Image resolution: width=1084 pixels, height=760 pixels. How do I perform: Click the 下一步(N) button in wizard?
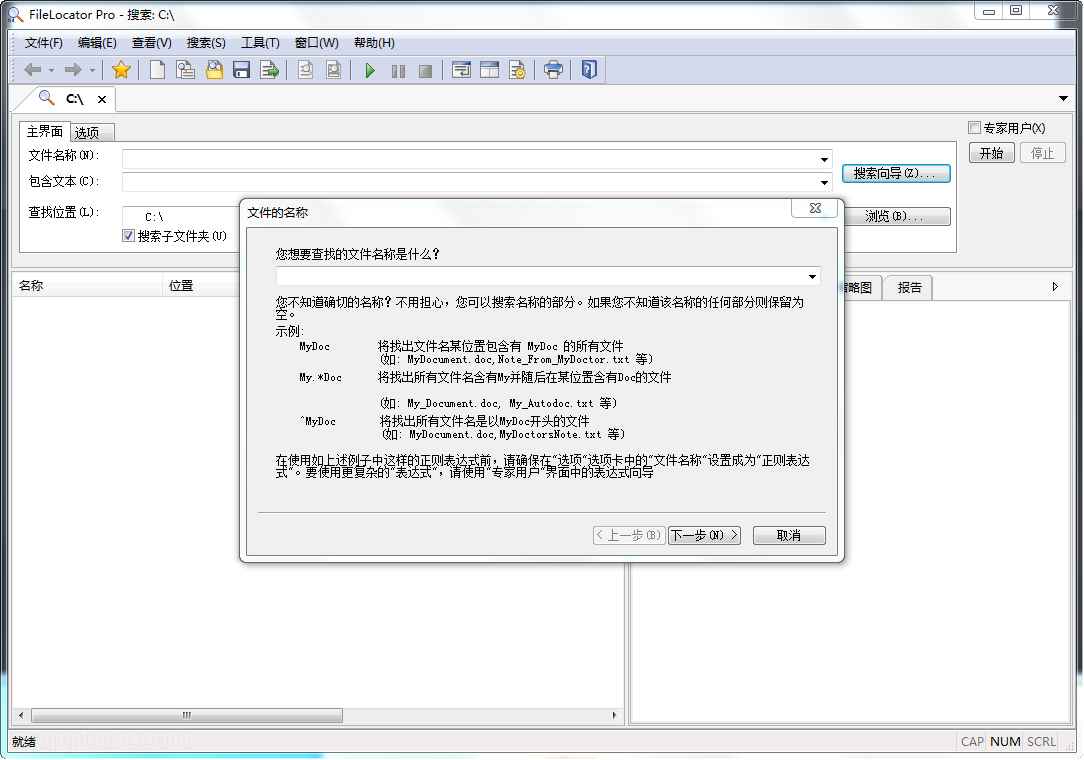click(704, 535)
